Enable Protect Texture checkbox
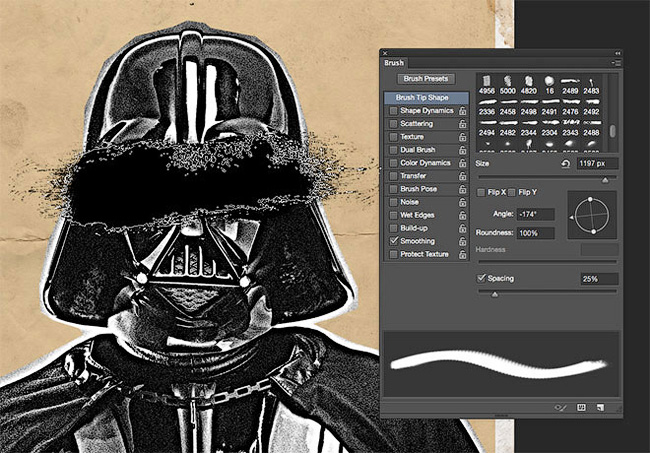This screenshot has width=650, height=453. [x=393, y=254]
